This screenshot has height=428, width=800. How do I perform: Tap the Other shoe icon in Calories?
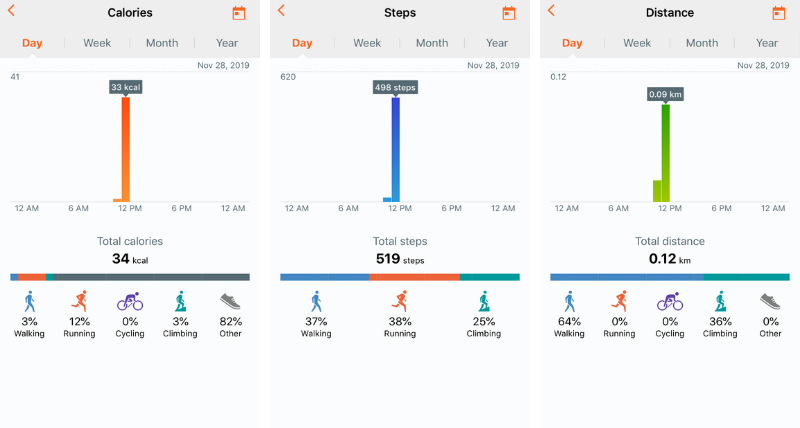tap(230, 301)
